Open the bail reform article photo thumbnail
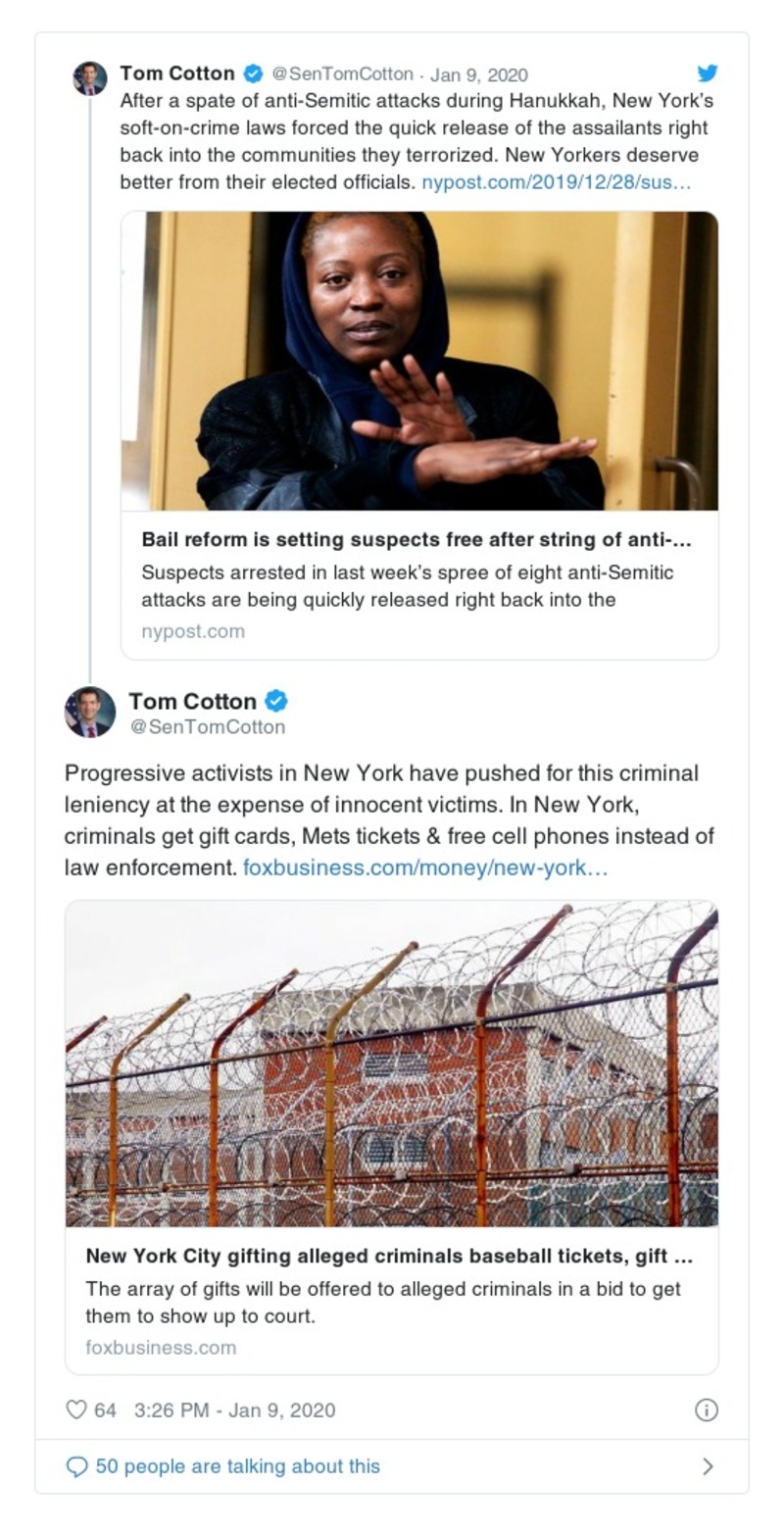 pyautogui.click(x=419, y=361)
